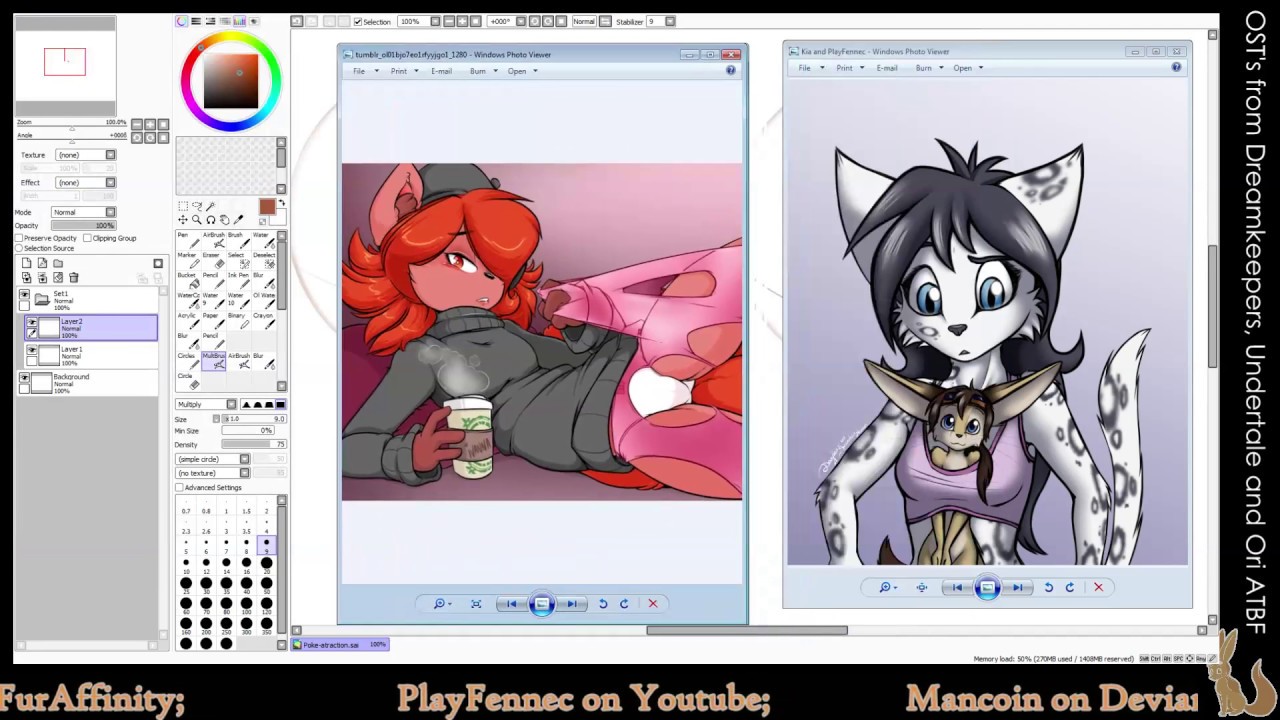The height and width of the screenshot is (720, 1280).
Task: Create a new layer
Action: [26, 263]
